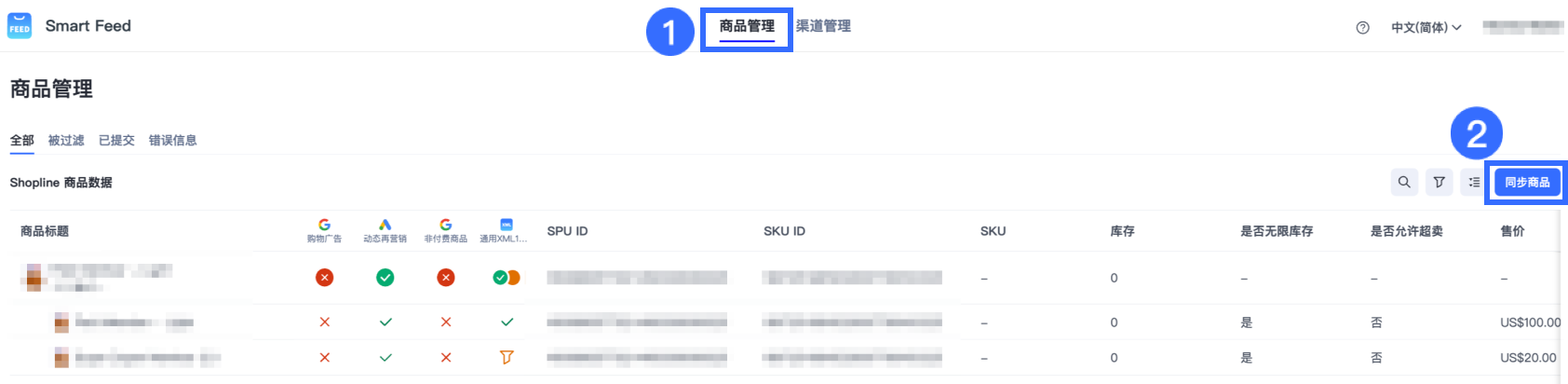Click the Google 购物广告 channel icon
Screen dimensions: 1568x384
click(x=324, y=226)
